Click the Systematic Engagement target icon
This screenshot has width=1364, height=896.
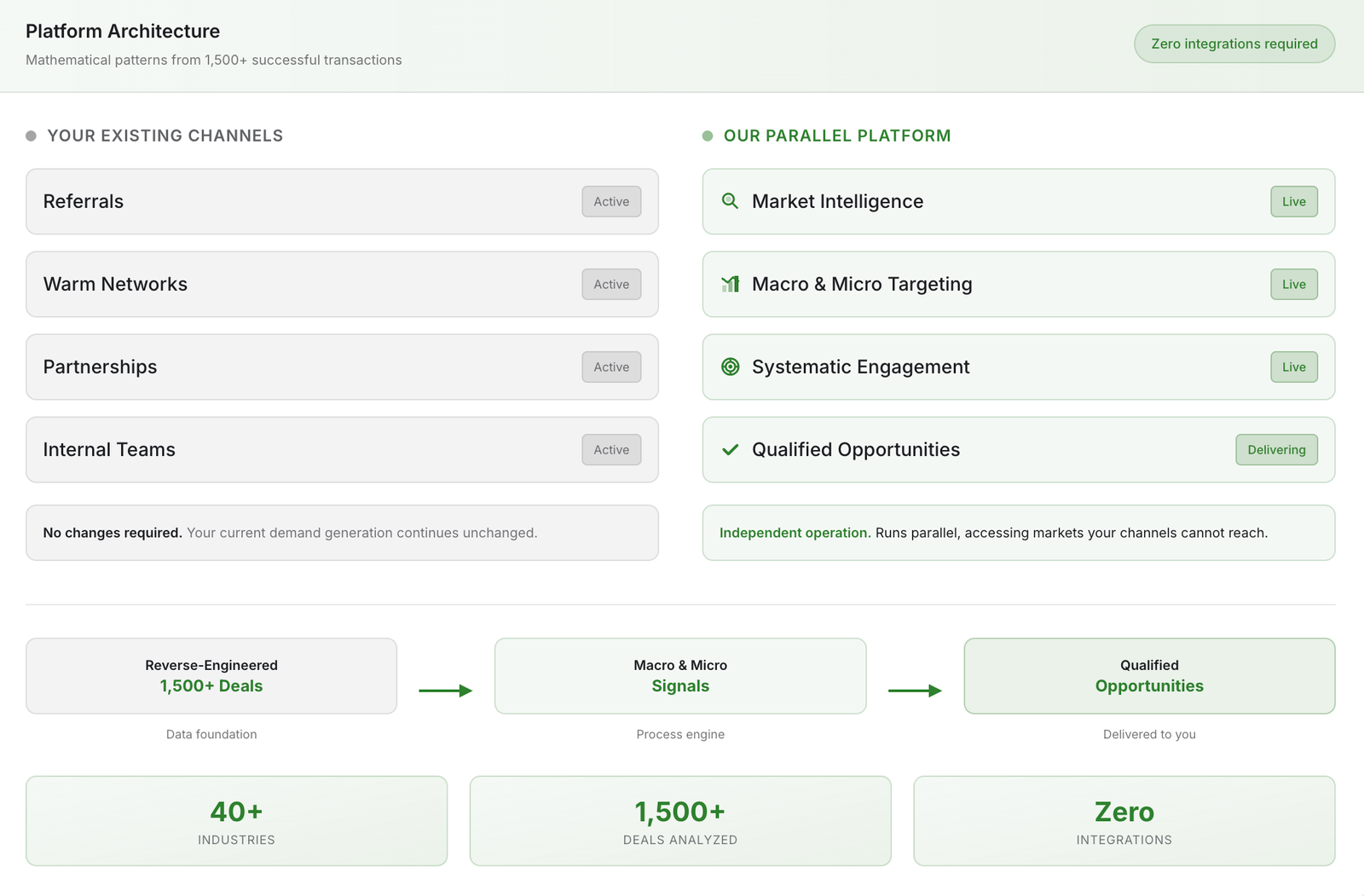[730, 367]
